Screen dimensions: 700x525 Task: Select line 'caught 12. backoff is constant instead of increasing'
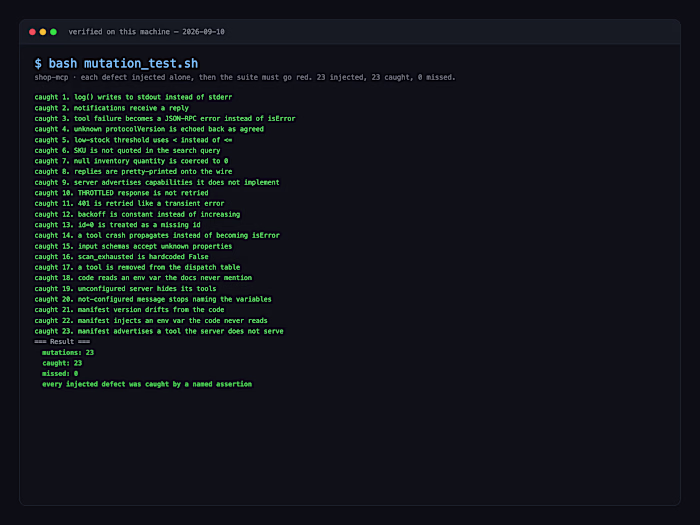[137, 214]
